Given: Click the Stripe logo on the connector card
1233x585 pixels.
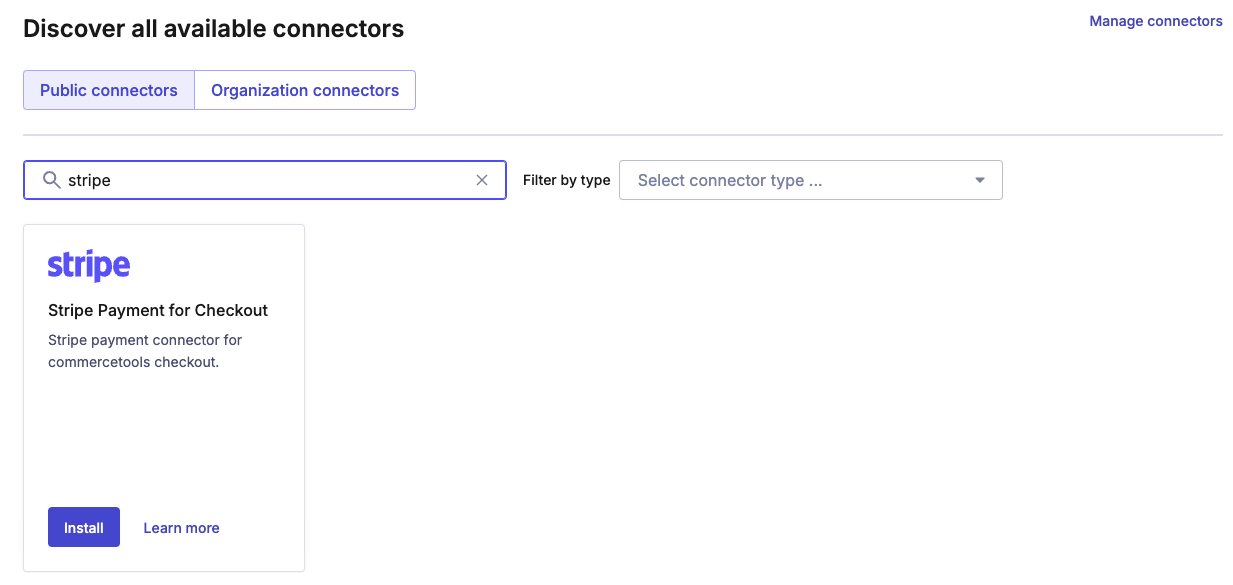Looking at the screenshot, I should pyautogui.click(x=89, y=267).
